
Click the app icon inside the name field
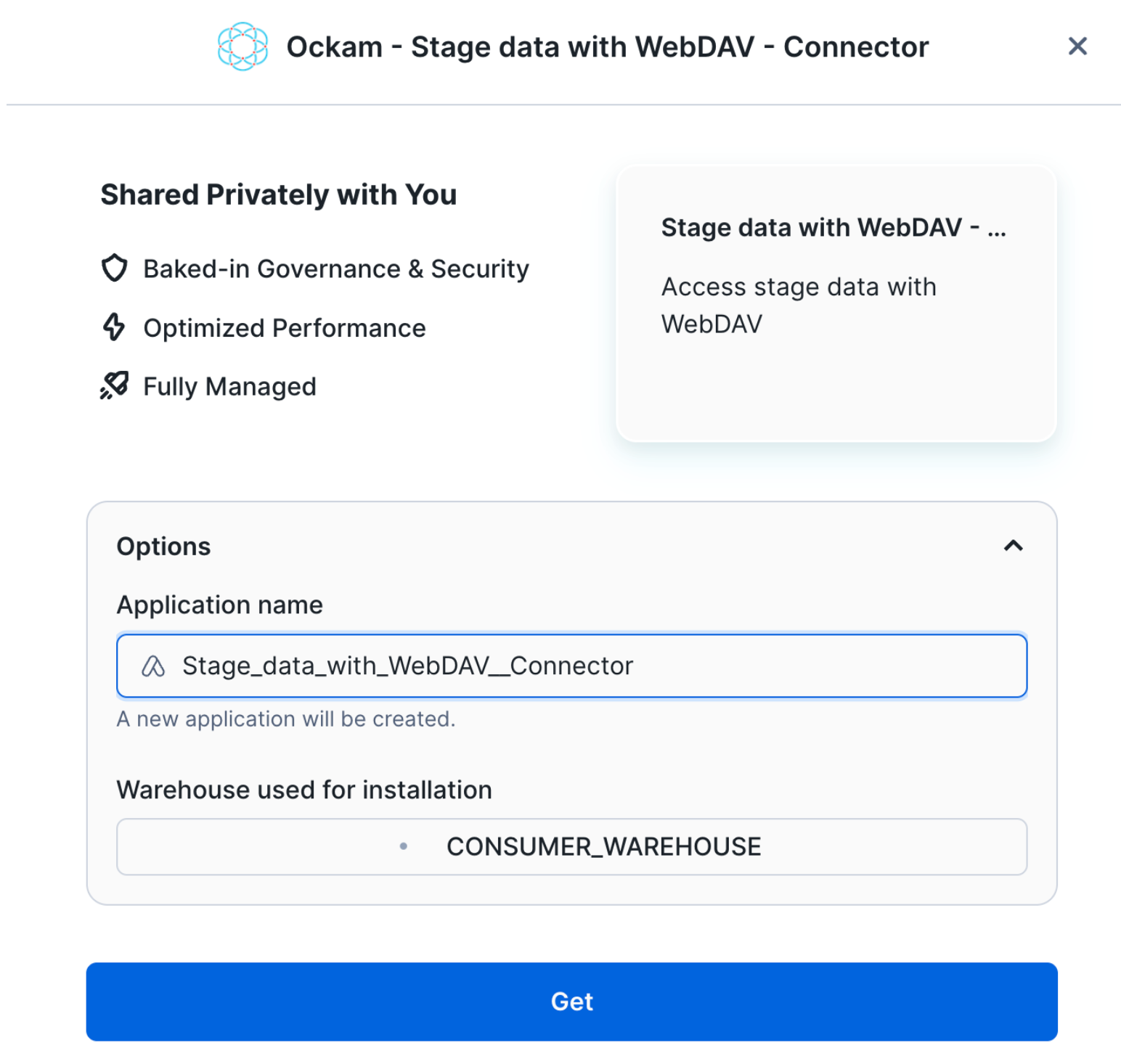coord(153,666)
